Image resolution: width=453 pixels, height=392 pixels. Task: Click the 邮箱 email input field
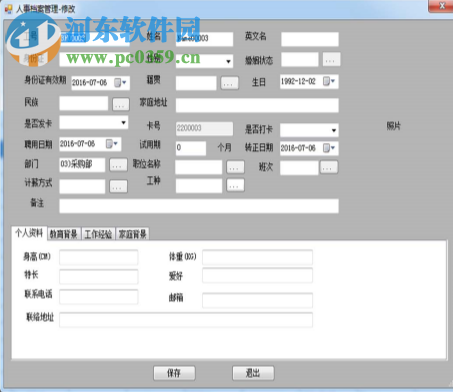click(x=257, y=300)
